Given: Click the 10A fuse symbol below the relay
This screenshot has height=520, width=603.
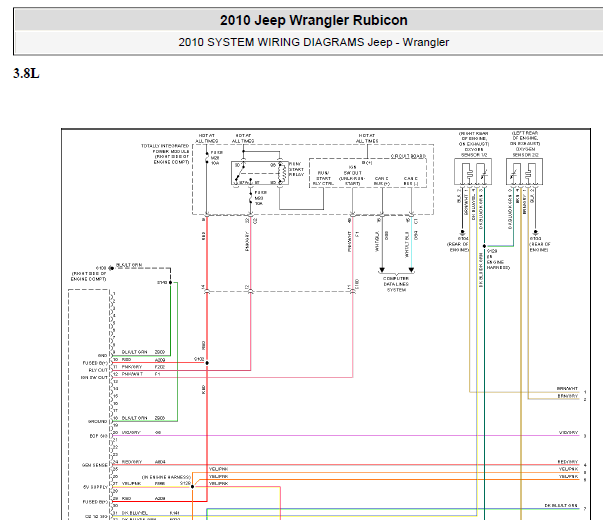Looking at the screenshot, I should click(x=251, y=198).
